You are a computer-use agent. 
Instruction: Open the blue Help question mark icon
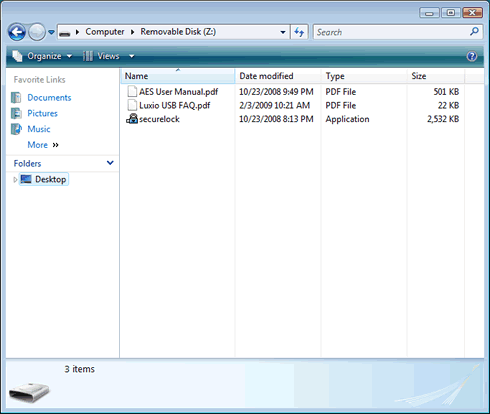coord(471,56)
